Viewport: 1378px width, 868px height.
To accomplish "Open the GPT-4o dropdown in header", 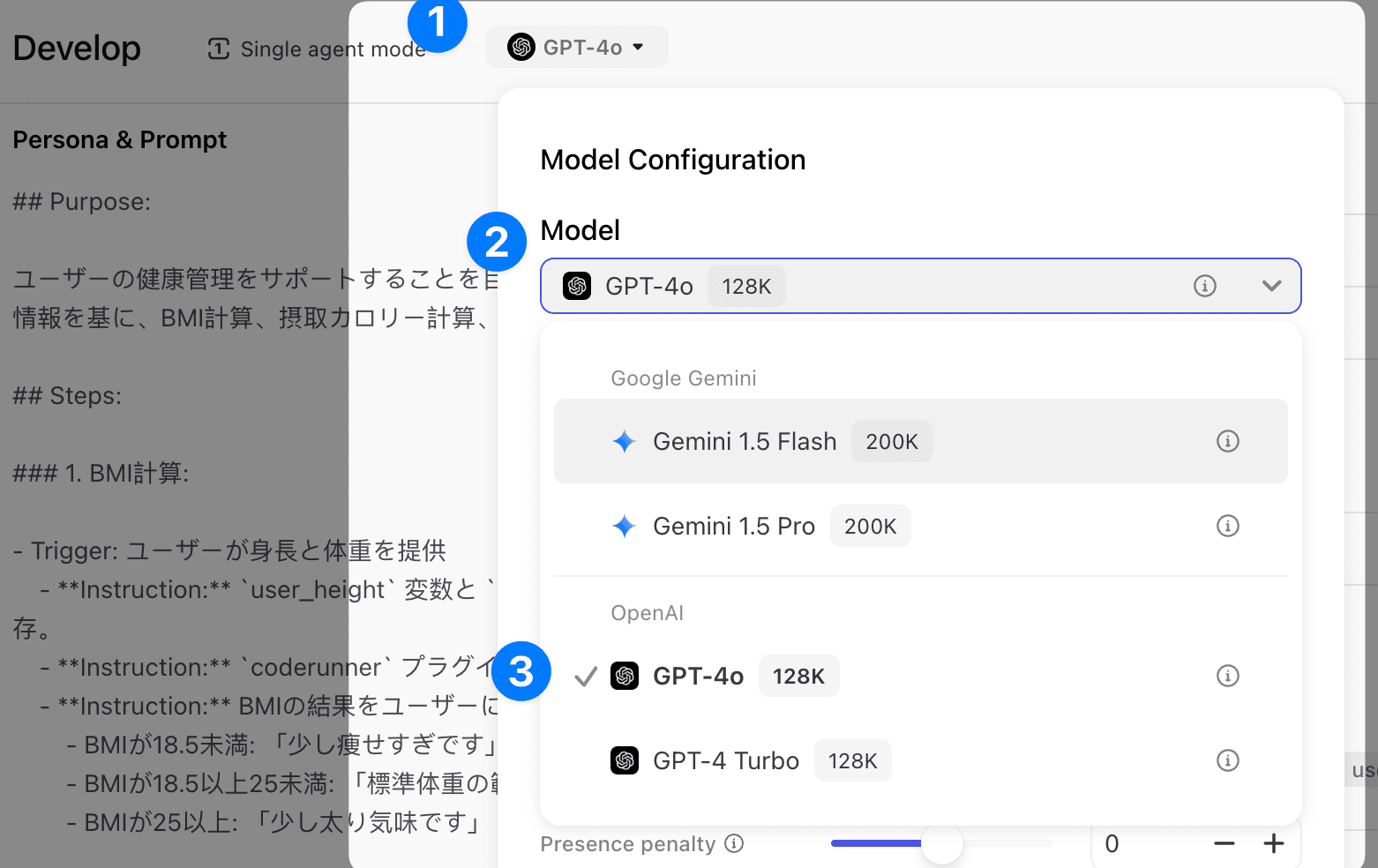I will (577, 47).
